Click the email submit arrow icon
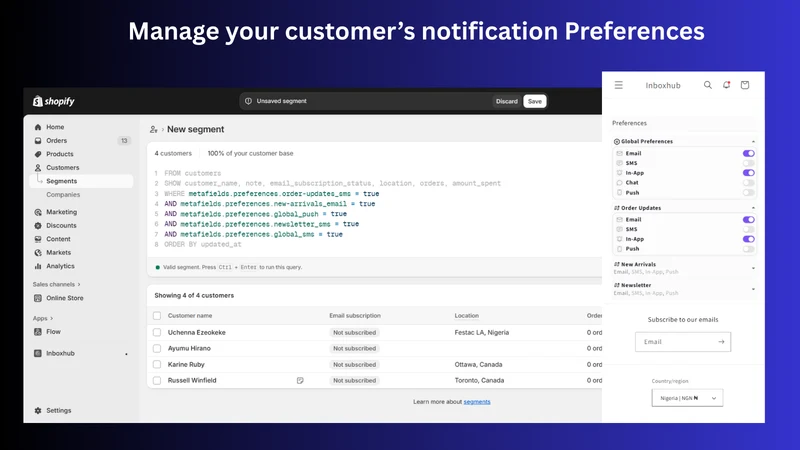Viewport: 800px width, 450px height. point(721,342)
